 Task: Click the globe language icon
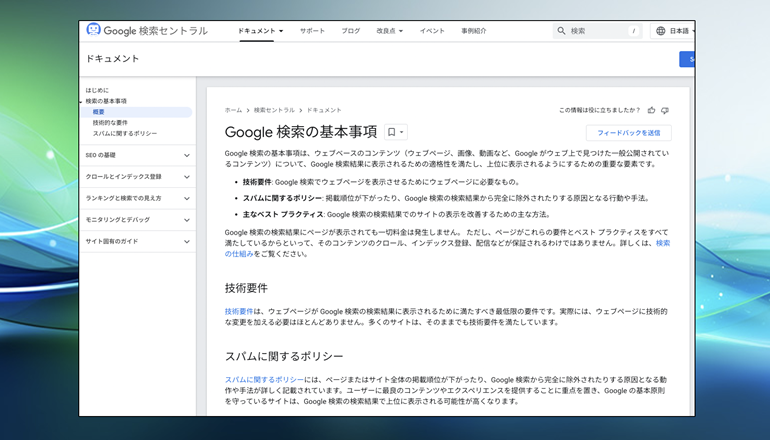(661, 31)
